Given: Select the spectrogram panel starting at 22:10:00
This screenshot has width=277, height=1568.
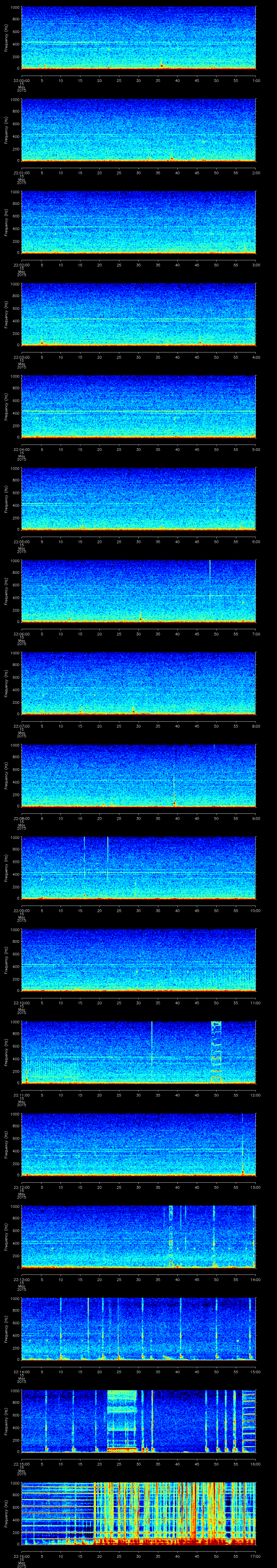Looking at the screenshot, I should pos(139,960).
